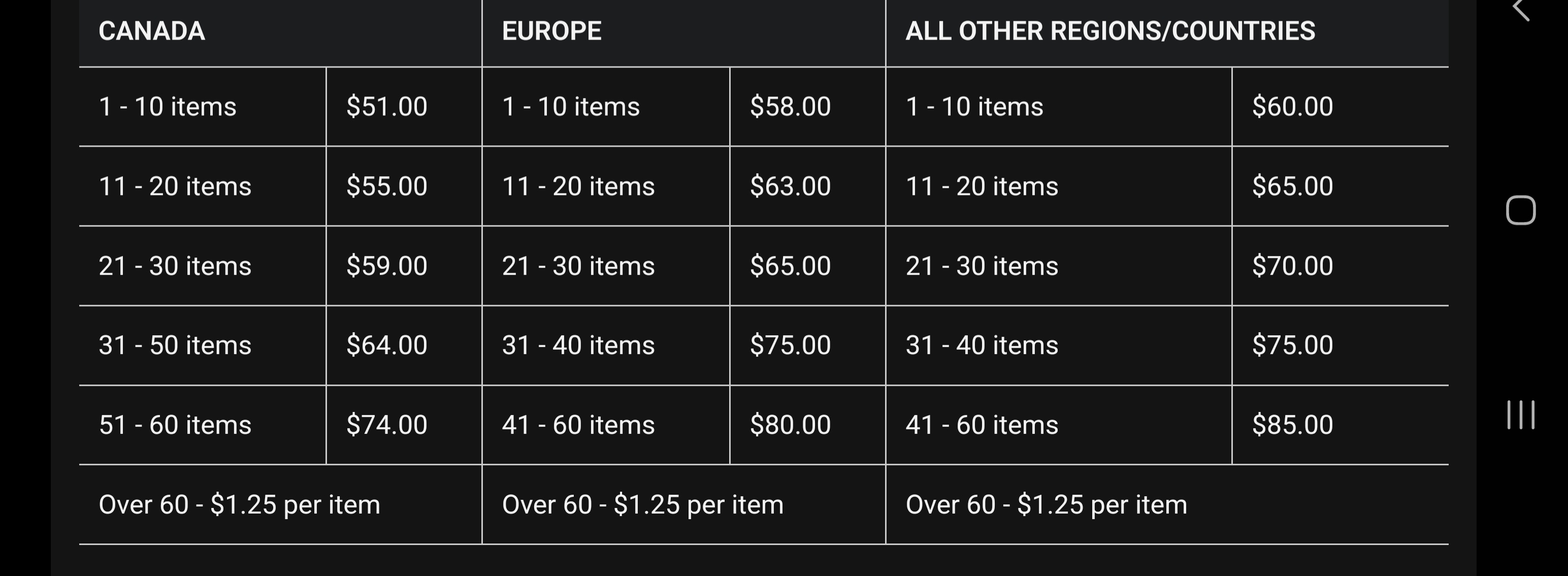This screenshot has height=576, width=1568.
Task: Tap the Android back navigation arrow
Action: point(1521,9)
